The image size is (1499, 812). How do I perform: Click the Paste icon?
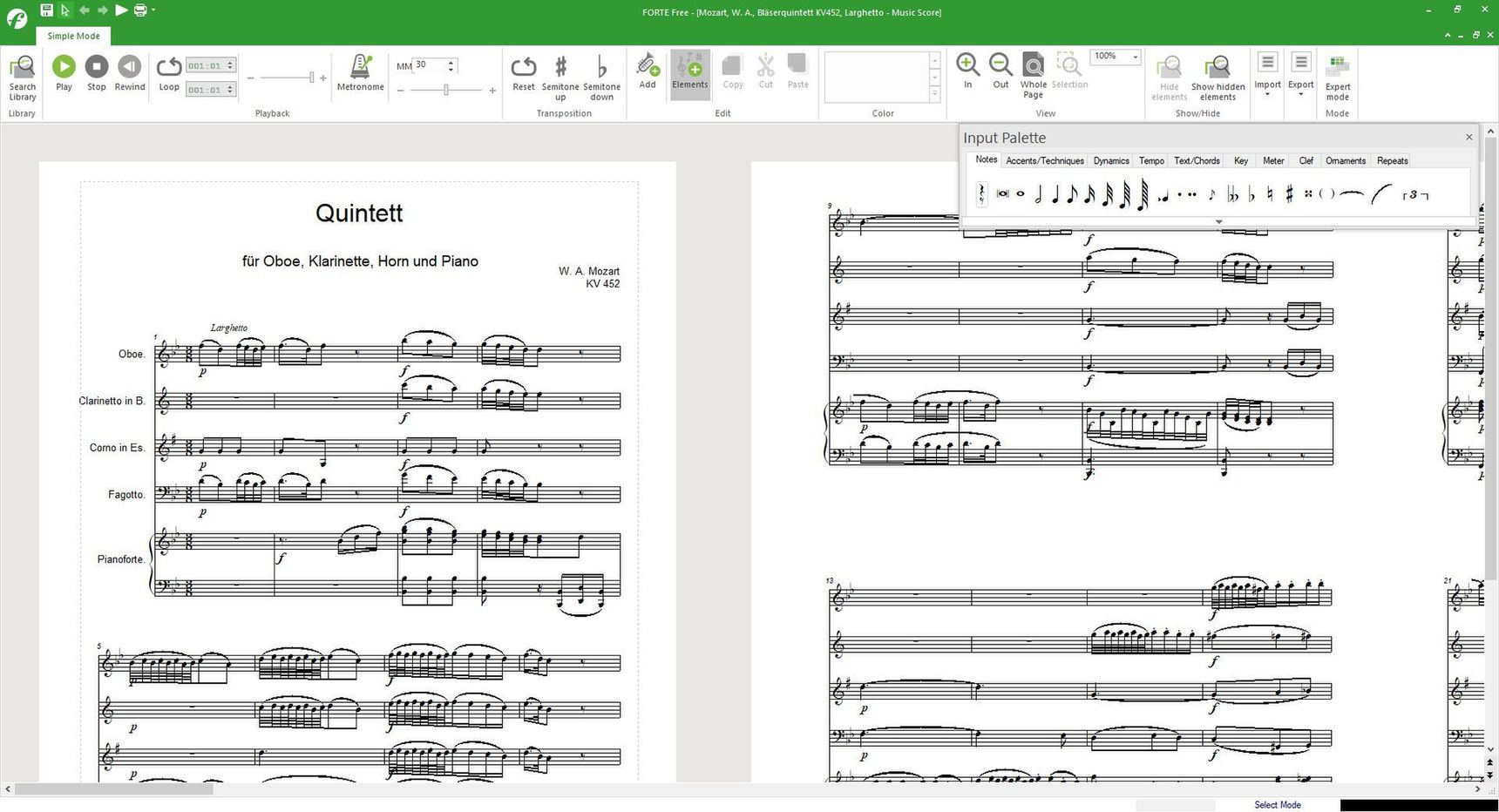797,71
